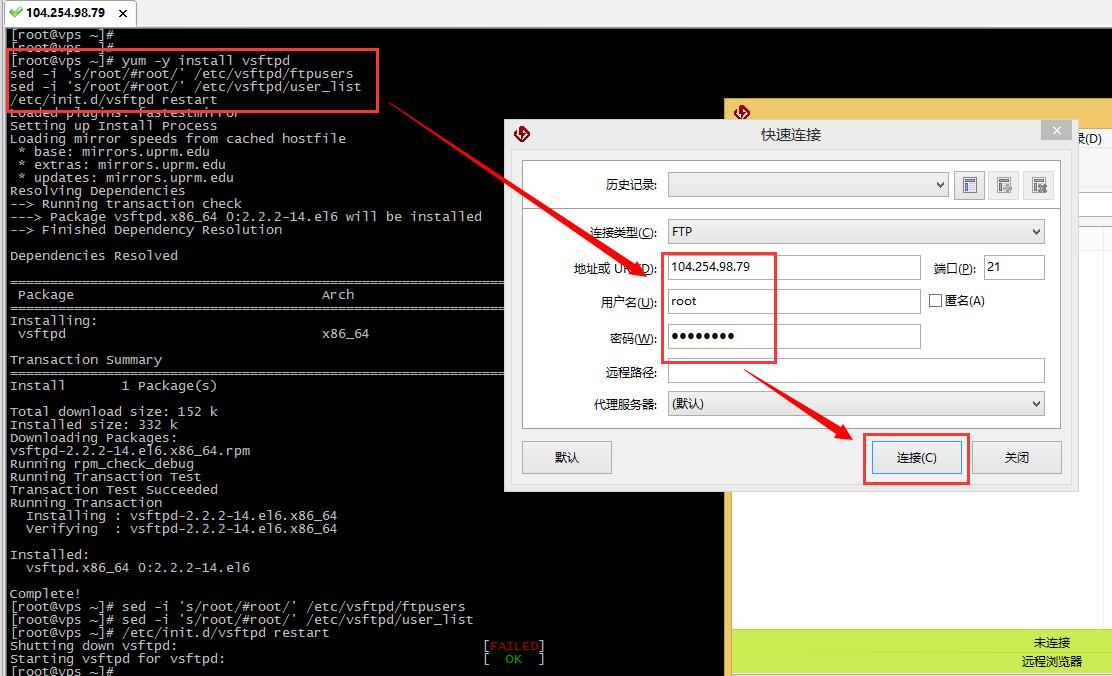Image resolution: width=1112 pixels, height=676 pixels.
Task: Click the 'Package' column header in terminal
Action: point(45,294)
